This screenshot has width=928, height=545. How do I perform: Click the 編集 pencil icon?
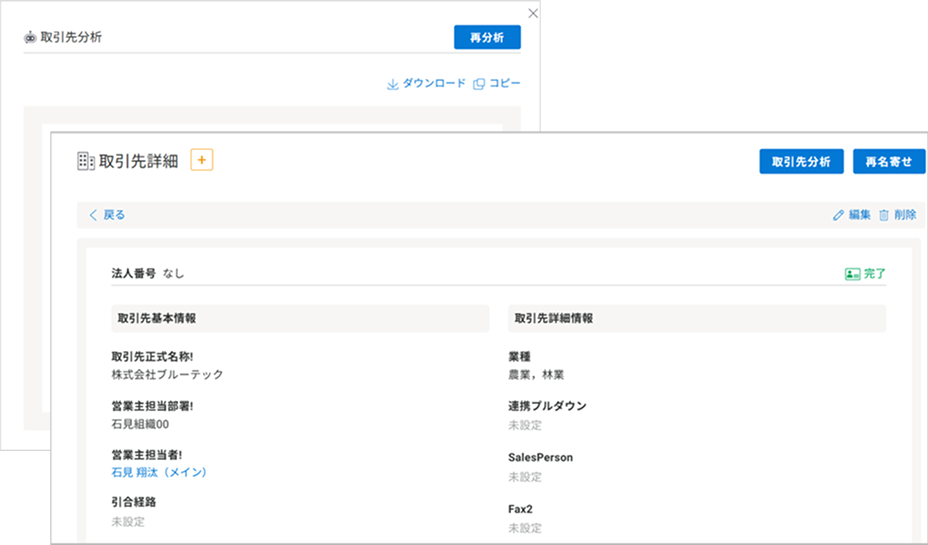(838, 215)
